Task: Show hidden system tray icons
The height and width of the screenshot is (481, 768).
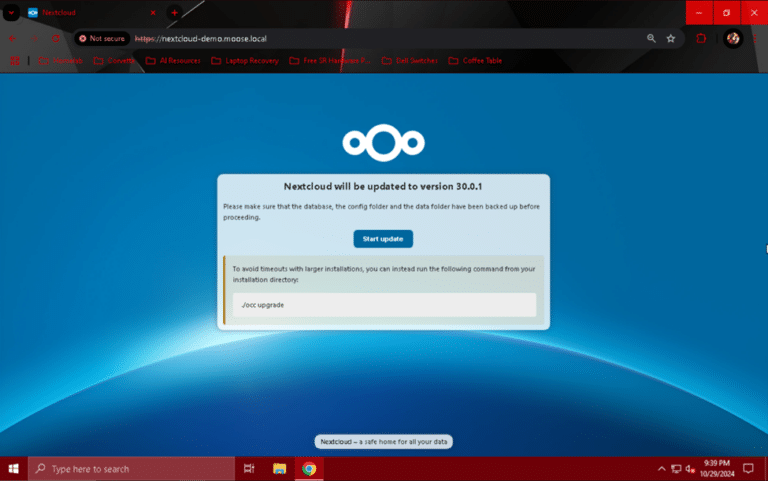Action: [x=661, y=469]
